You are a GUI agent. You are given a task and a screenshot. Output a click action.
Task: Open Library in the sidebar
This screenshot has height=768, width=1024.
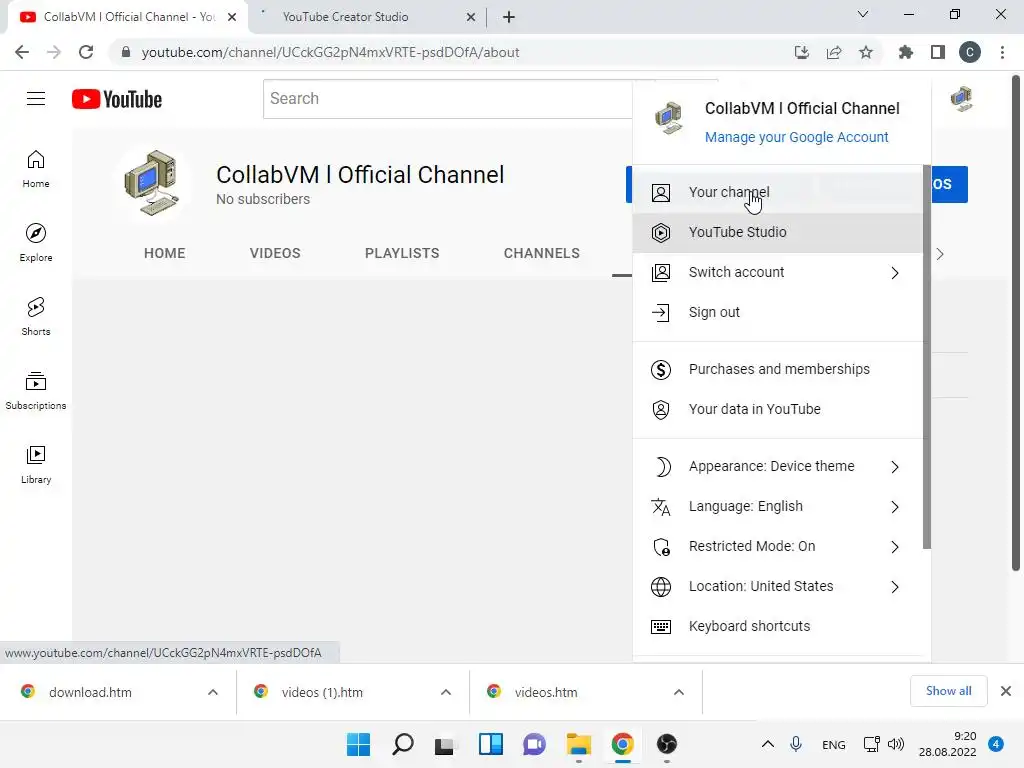coord(36,464)
